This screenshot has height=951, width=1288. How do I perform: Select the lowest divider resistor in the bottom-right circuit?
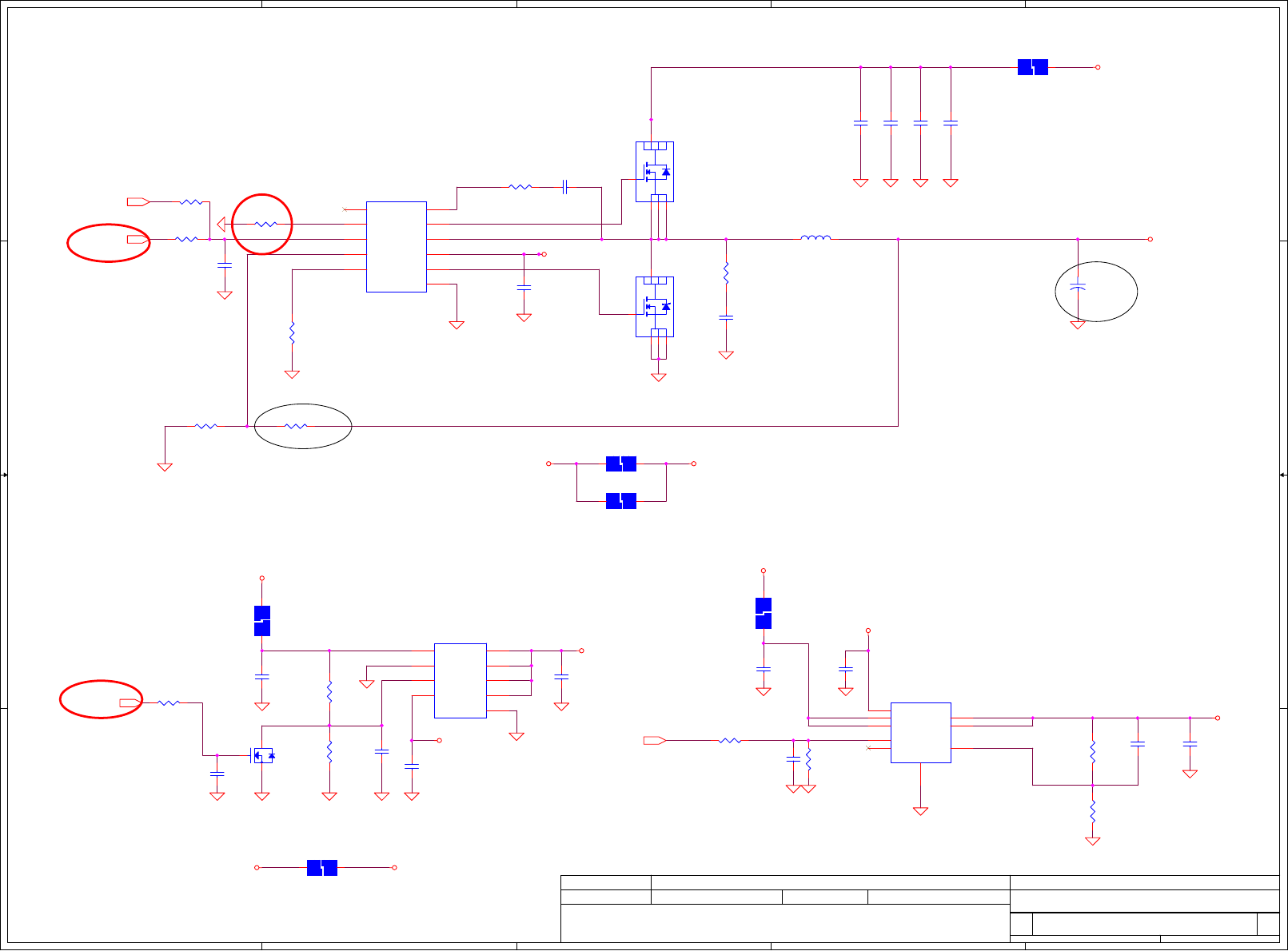[x=1093, y=812]
